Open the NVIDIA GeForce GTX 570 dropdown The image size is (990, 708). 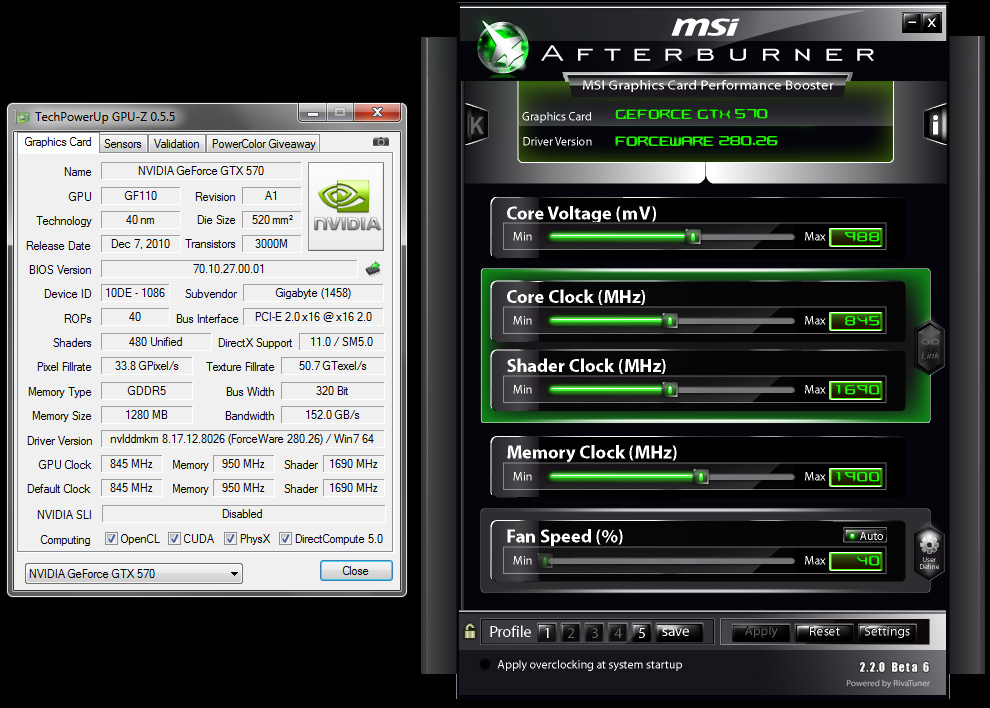point(134,573)
